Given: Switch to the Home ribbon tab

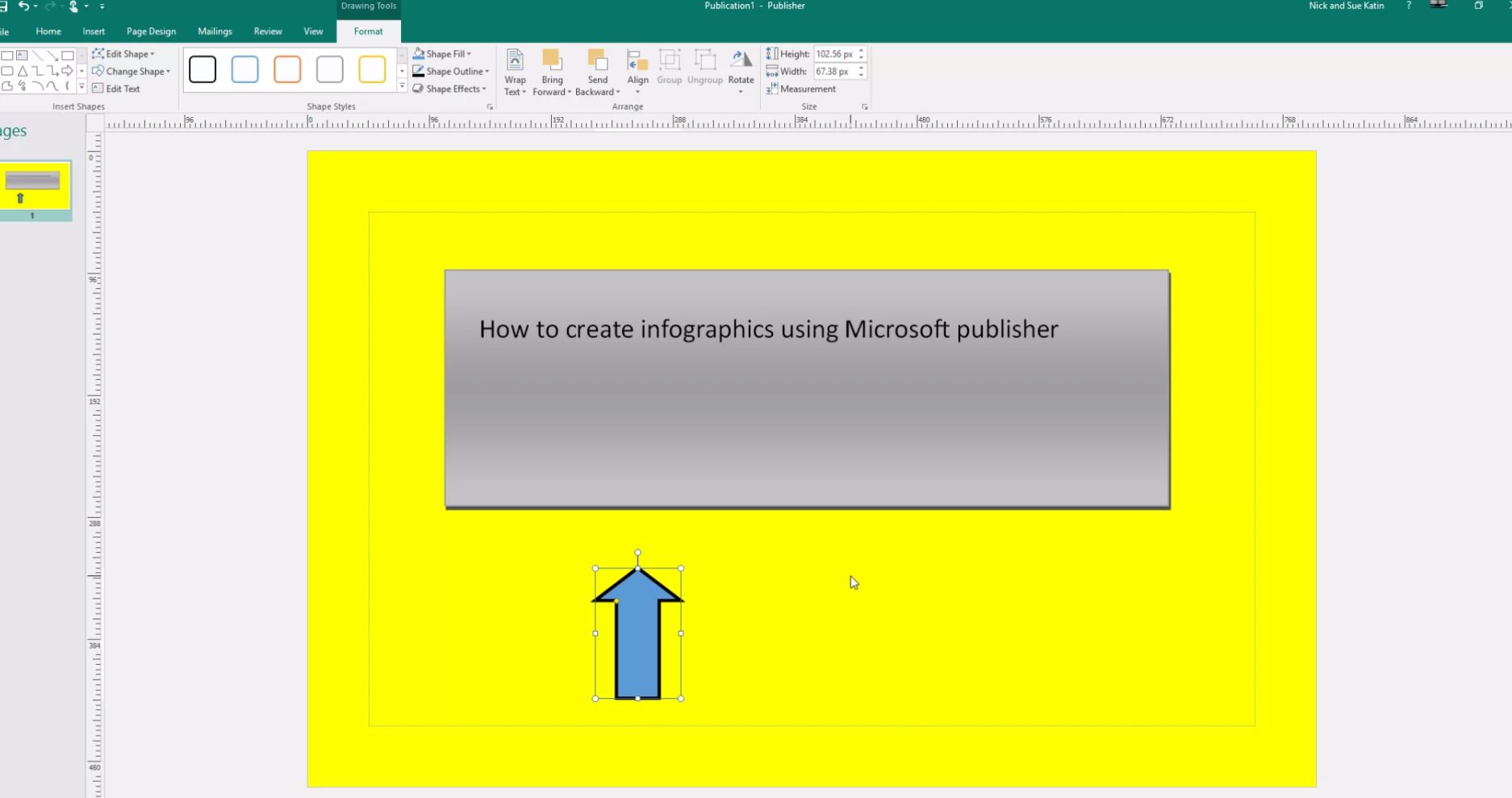Looking at the screenshot, I should click(48, 31).
